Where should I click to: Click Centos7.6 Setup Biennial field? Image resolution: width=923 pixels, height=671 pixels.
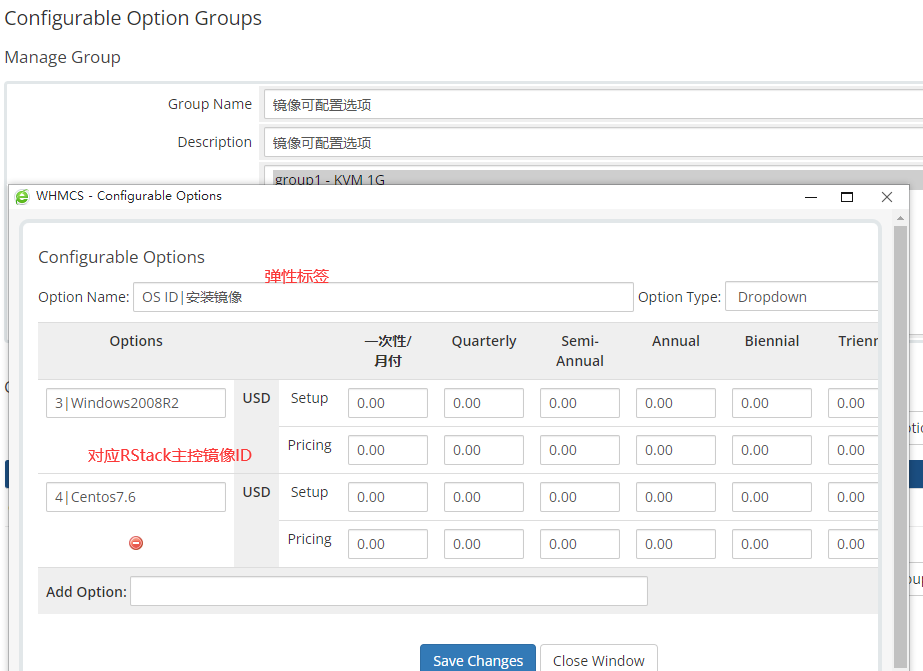coord(772,497)
